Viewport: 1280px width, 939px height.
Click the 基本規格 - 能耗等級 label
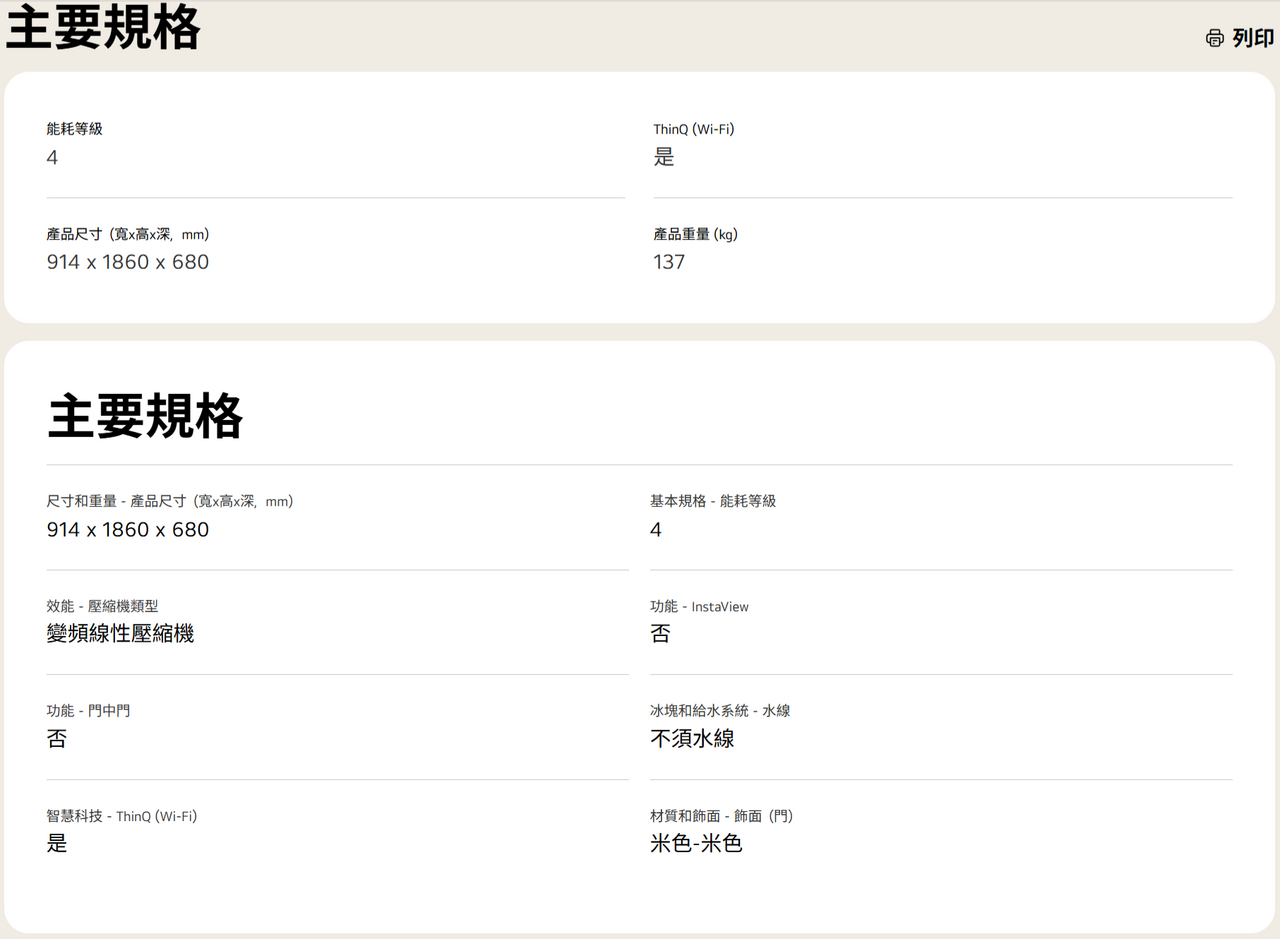[x=712, y=501]
